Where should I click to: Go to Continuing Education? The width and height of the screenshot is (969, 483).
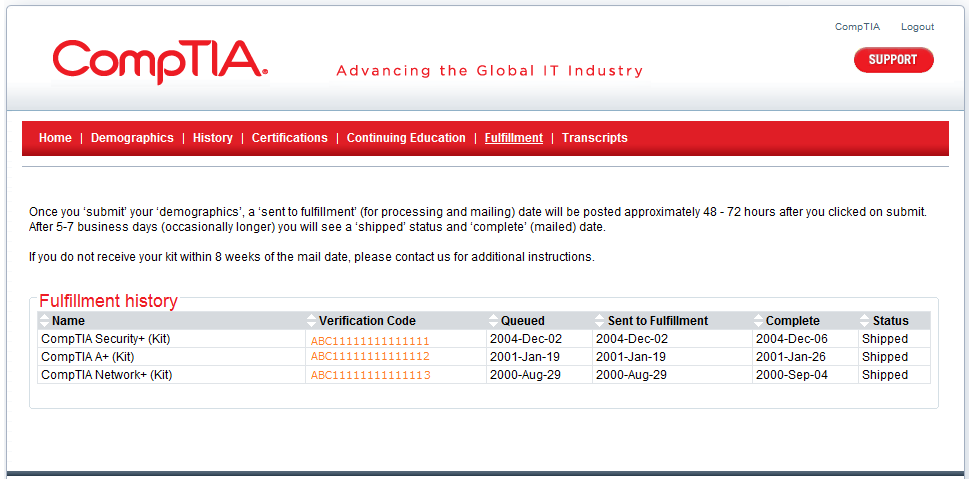tap(406, 138)
